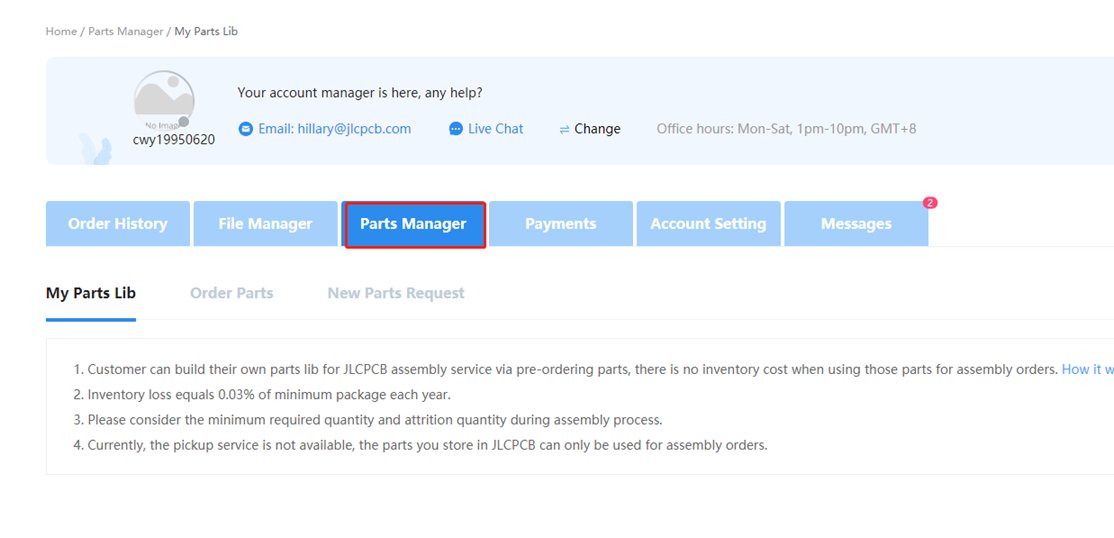Select the Parts Manager tab
The height and width of the screenshot is (538, 1114).
tap(413, 224)
